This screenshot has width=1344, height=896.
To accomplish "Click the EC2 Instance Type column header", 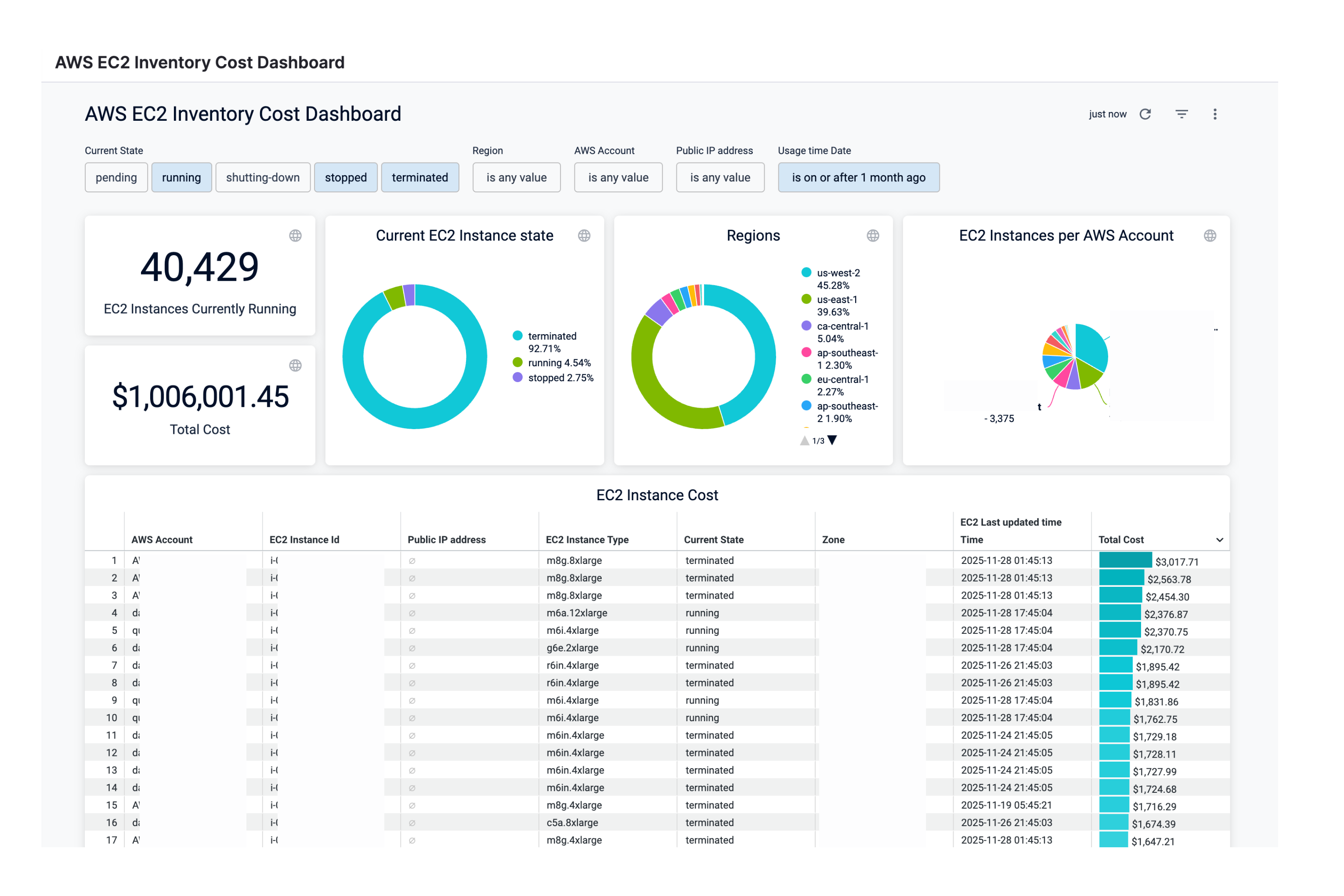I will pos(587,539).
